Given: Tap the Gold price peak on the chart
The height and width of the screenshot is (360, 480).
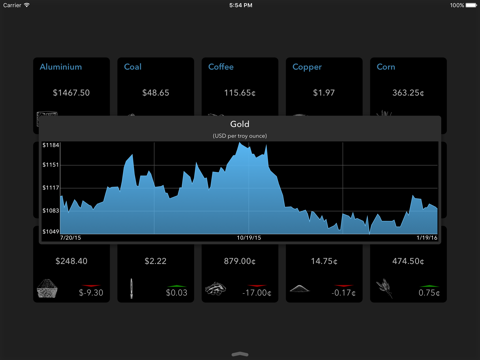Looking at the screenshot, I should point(240,143).
